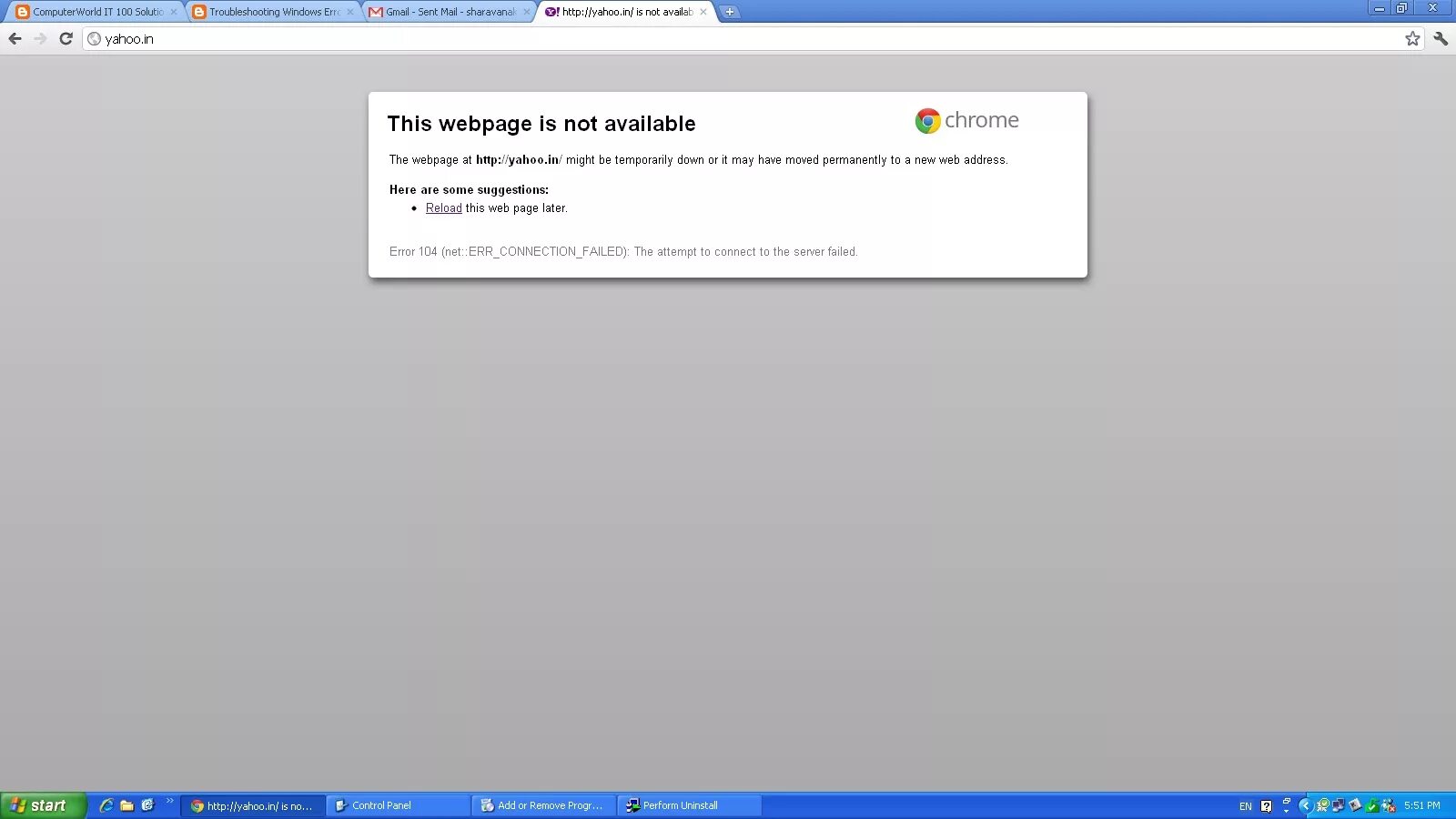Close the Gmail Sent Mail tab
This screenshot has height=819, width=1456.
click(x=527, y=12)
